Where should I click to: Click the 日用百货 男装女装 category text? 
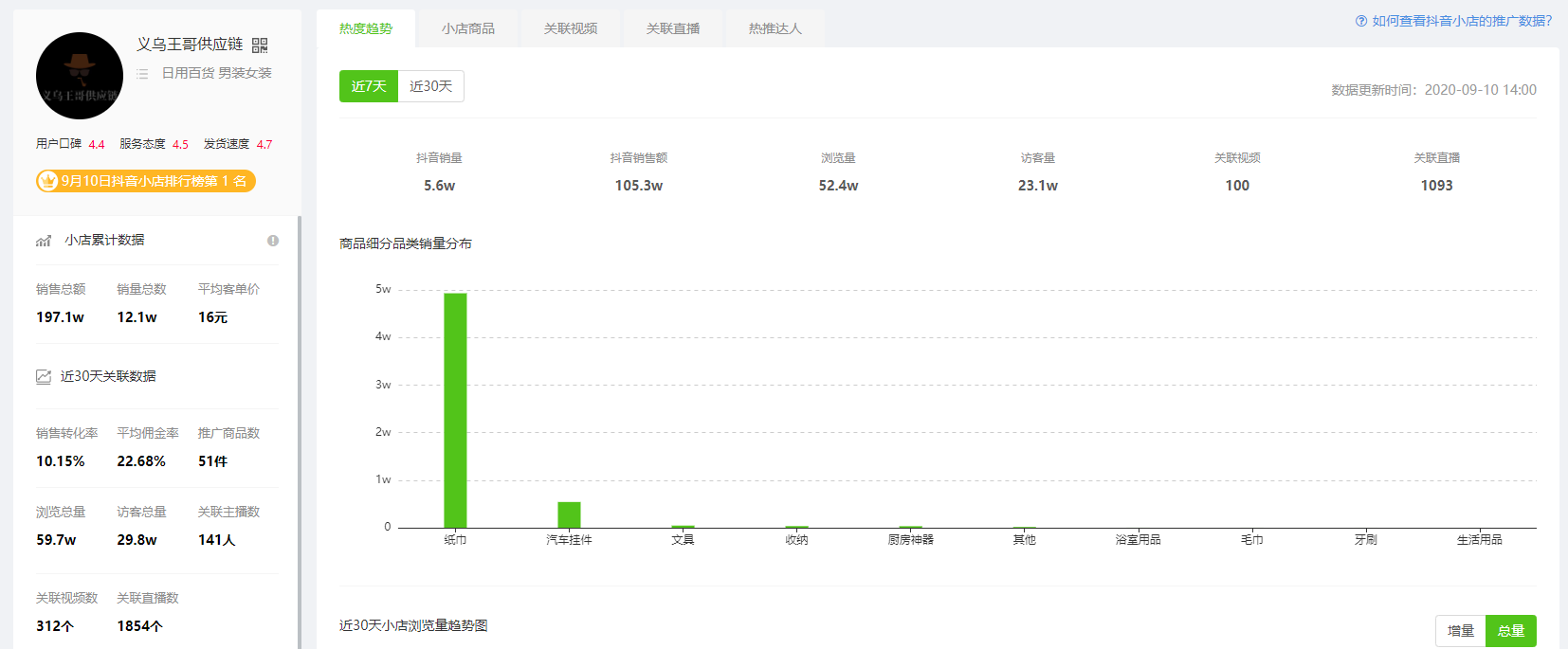(216, 73)
